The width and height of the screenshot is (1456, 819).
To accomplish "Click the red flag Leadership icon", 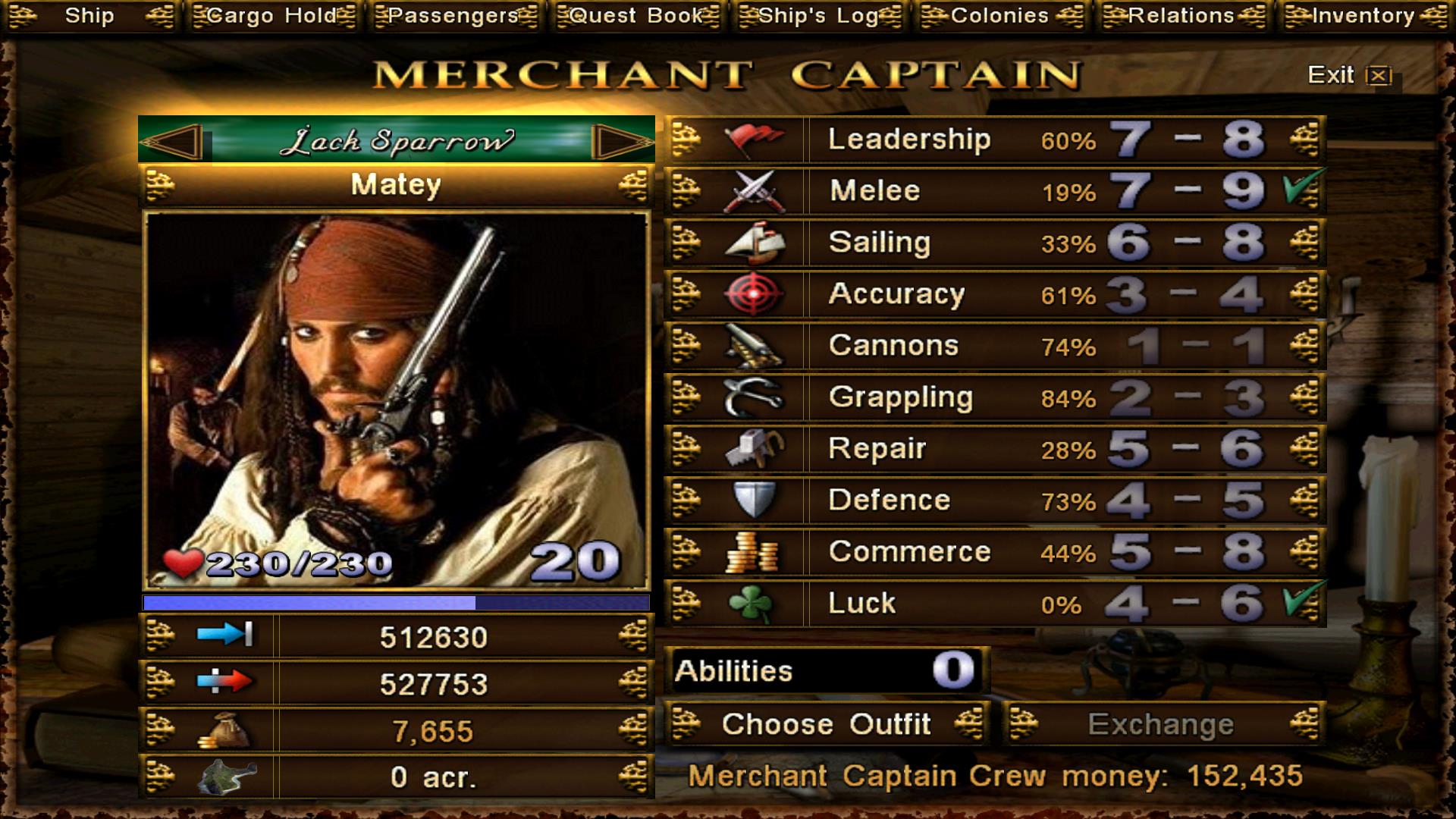I will [x=753, y=140].
